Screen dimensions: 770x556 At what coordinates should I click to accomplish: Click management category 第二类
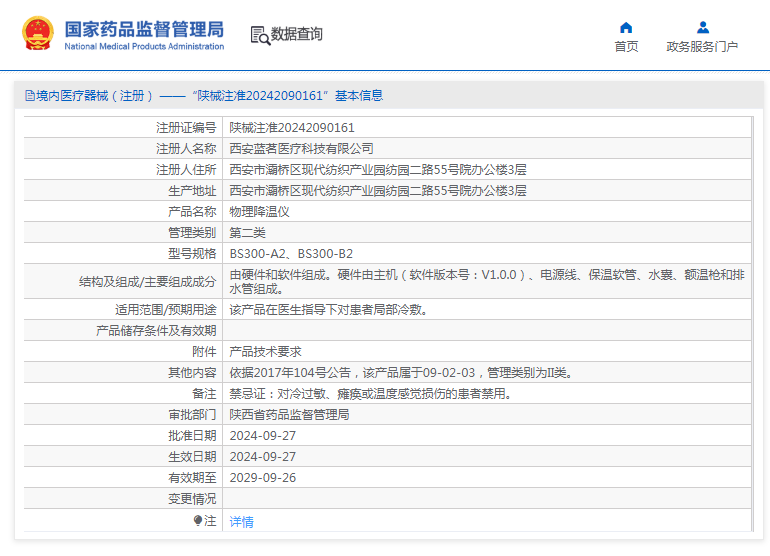point(248,233)
